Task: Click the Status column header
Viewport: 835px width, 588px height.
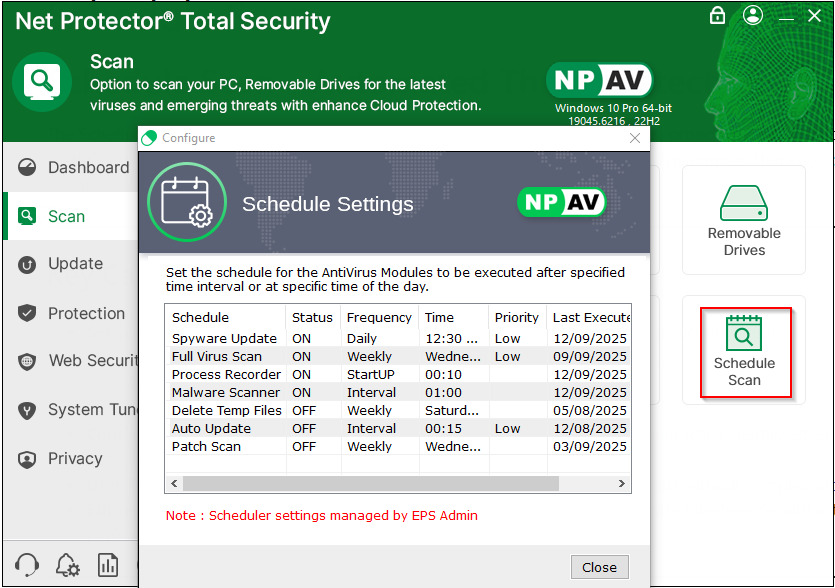Action: point(312,317)
